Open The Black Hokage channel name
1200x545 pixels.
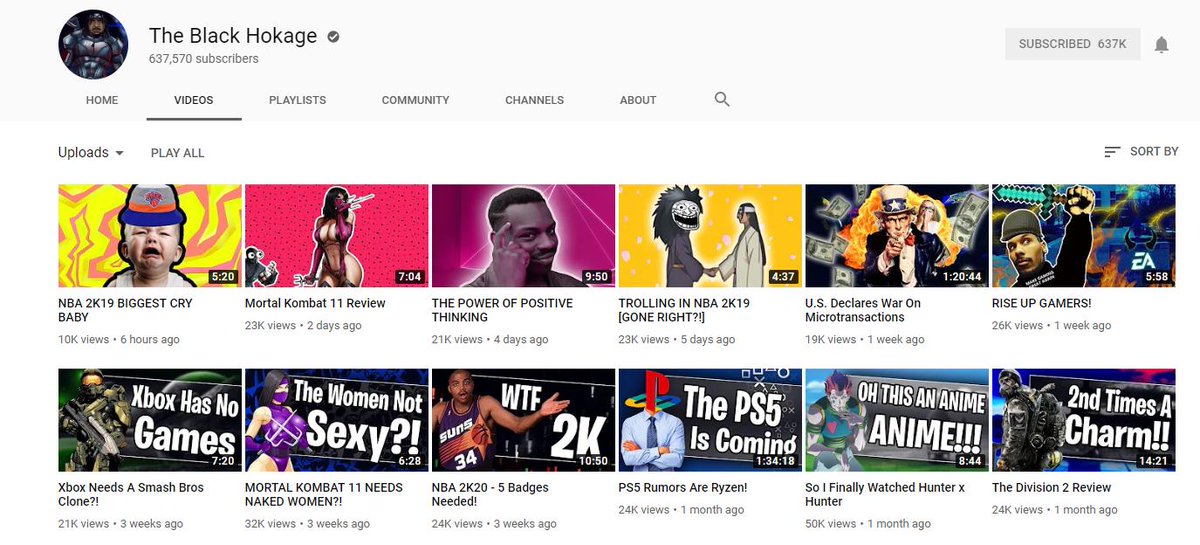tap(233, 36)
